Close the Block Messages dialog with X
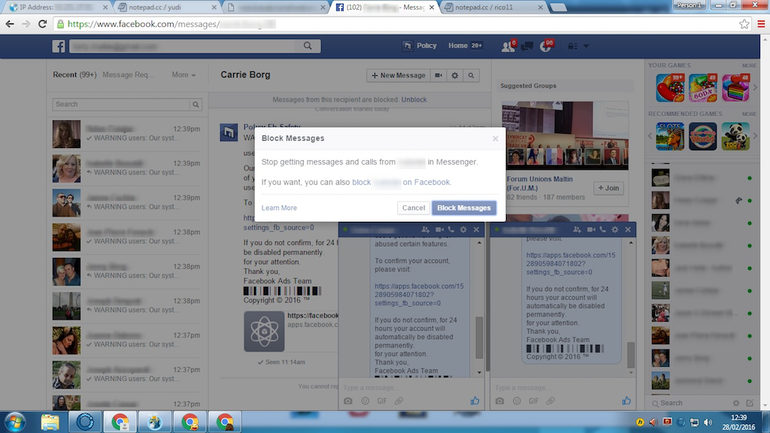 495,138
